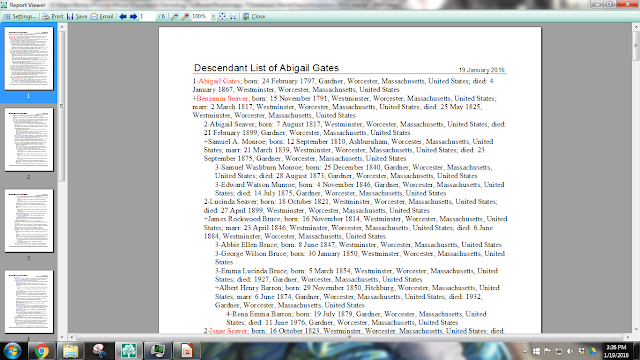Select page 2 thumbnail
Viewport: 640px width, 360px height.
(29, 140)
